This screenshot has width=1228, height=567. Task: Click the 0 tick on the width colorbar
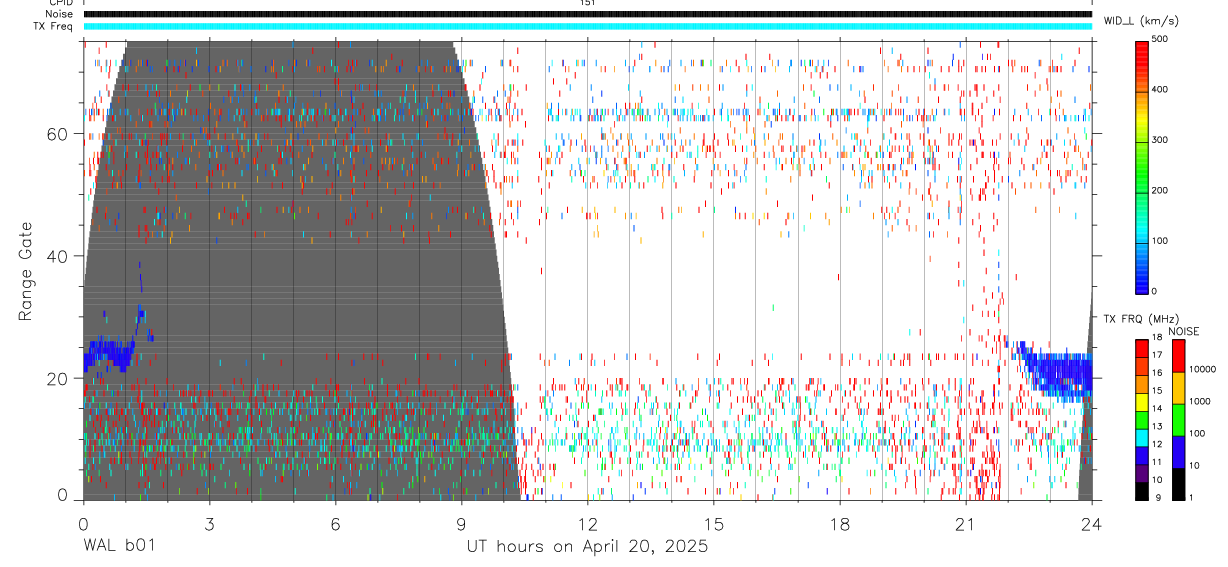(x=1155, y=291)
